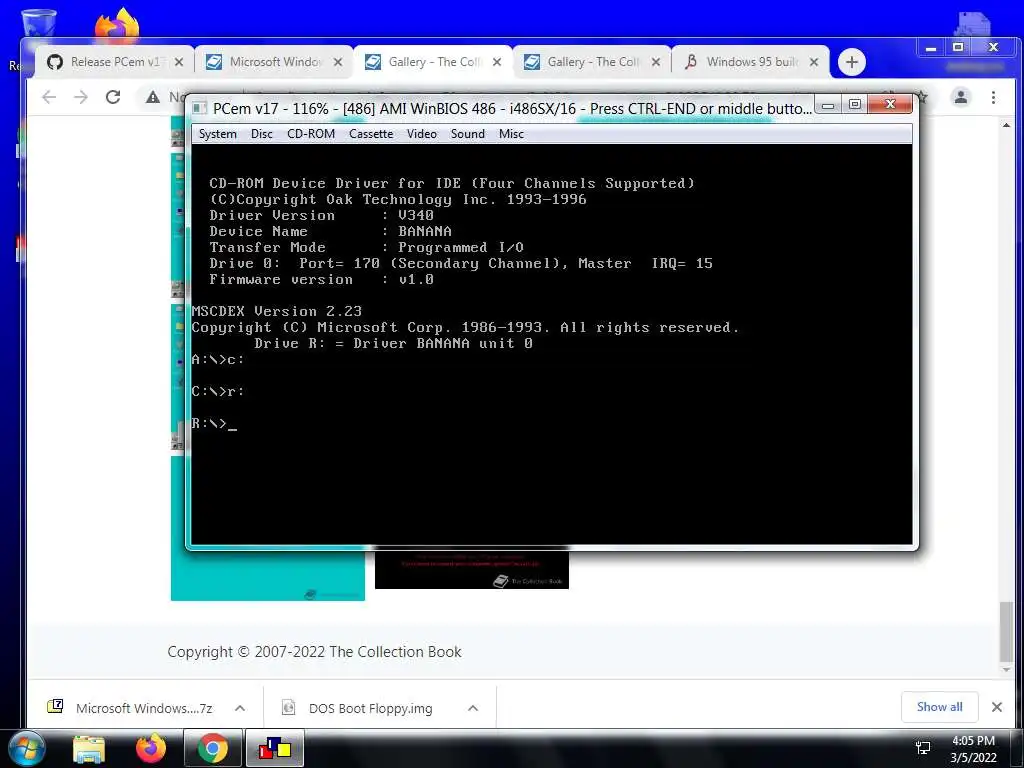Close the Microsoft Windows tab
This screenshot has width=1024, height=768.
338,62
